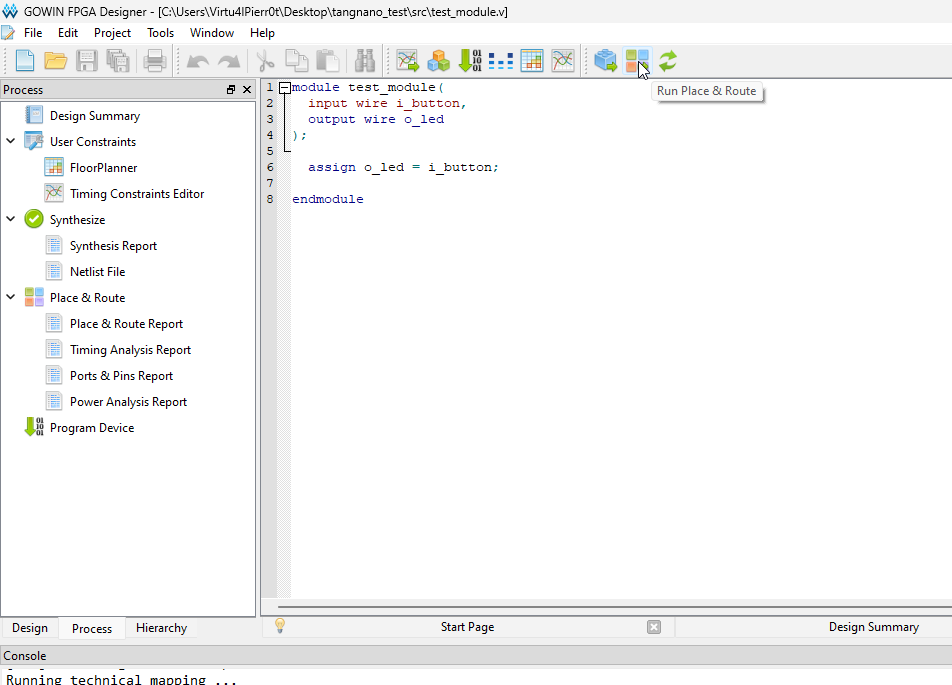This screenshot has width=952, height=685.
Task: Click the editor's horizontal scrollbar
Action: (x=614, y=606)
